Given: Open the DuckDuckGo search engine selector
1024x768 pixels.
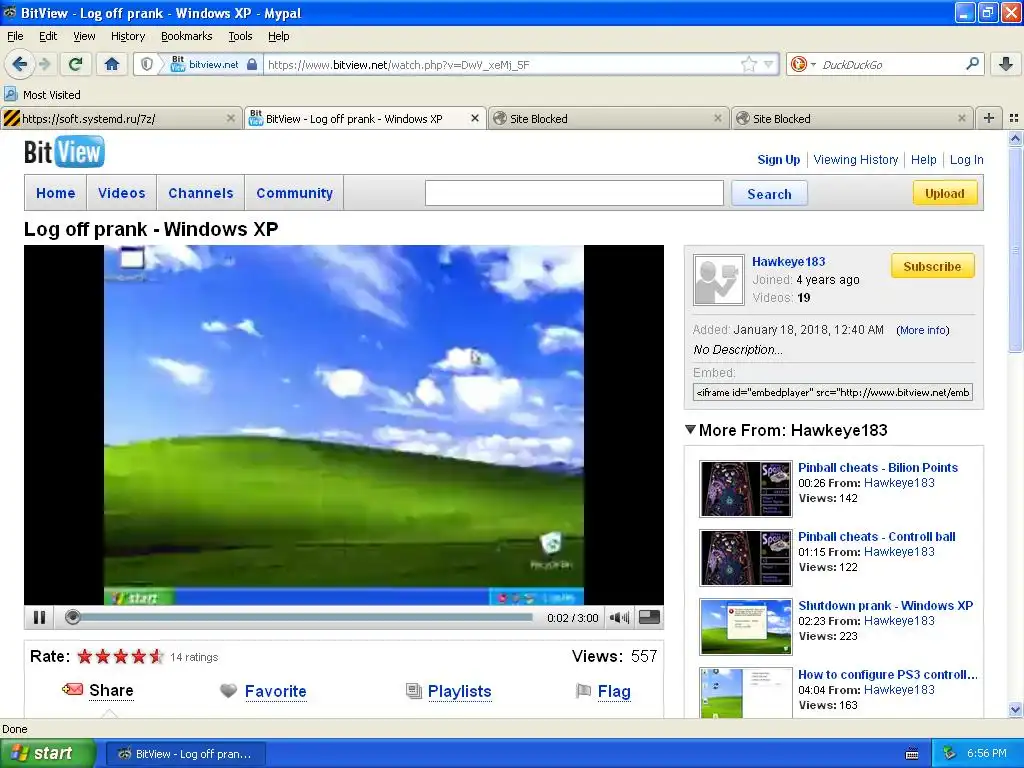Looking at the screenshot, I should 803,64.
